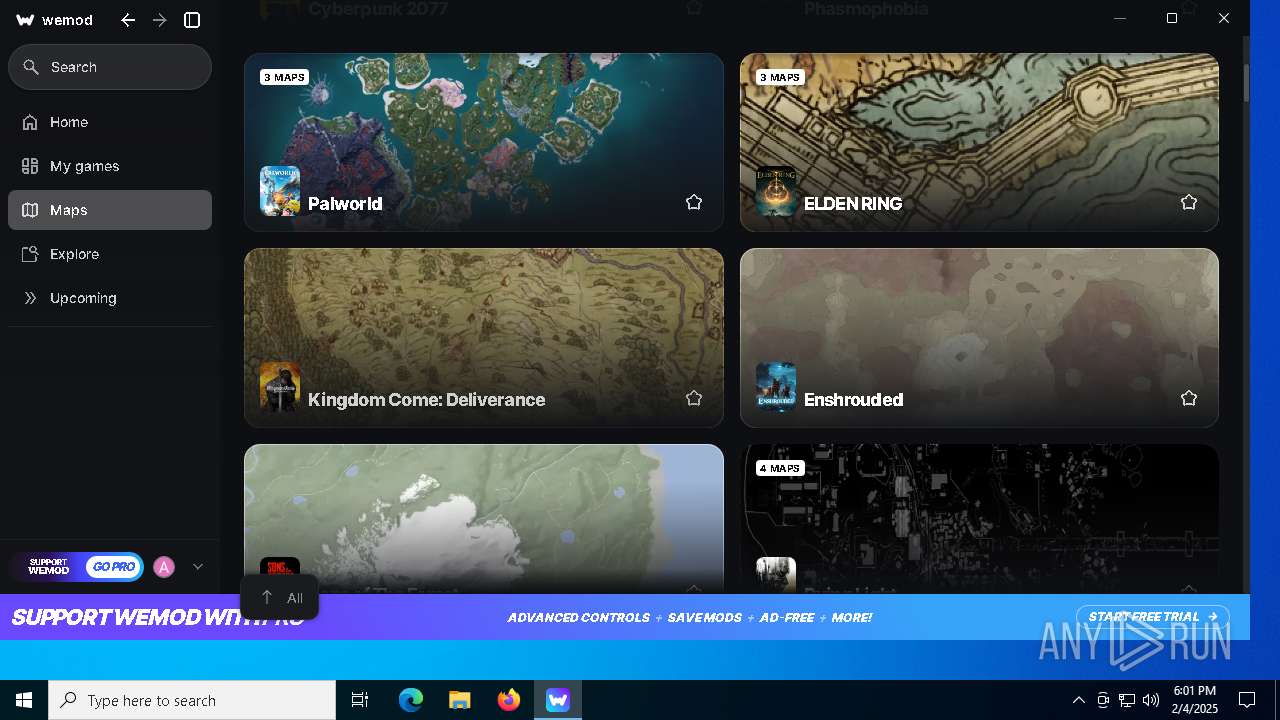The height and width of the screenshot is (720, 1280).
Task: Click the ELDEN RING game cover icon
Action: (776, 191)
